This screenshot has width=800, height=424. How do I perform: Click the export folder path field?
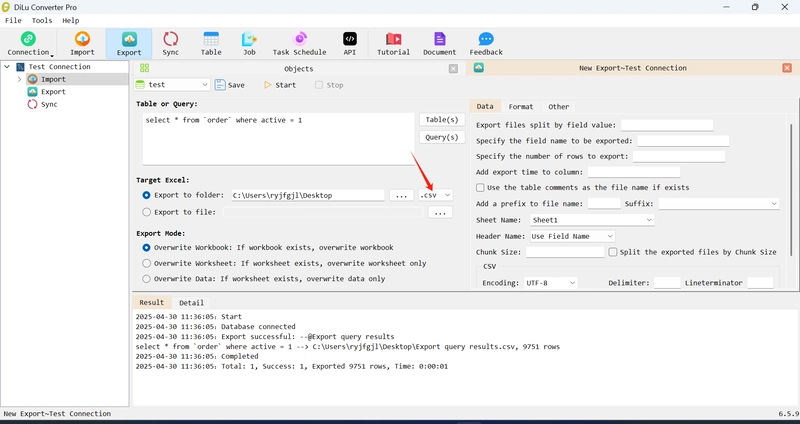pos(308,195)
